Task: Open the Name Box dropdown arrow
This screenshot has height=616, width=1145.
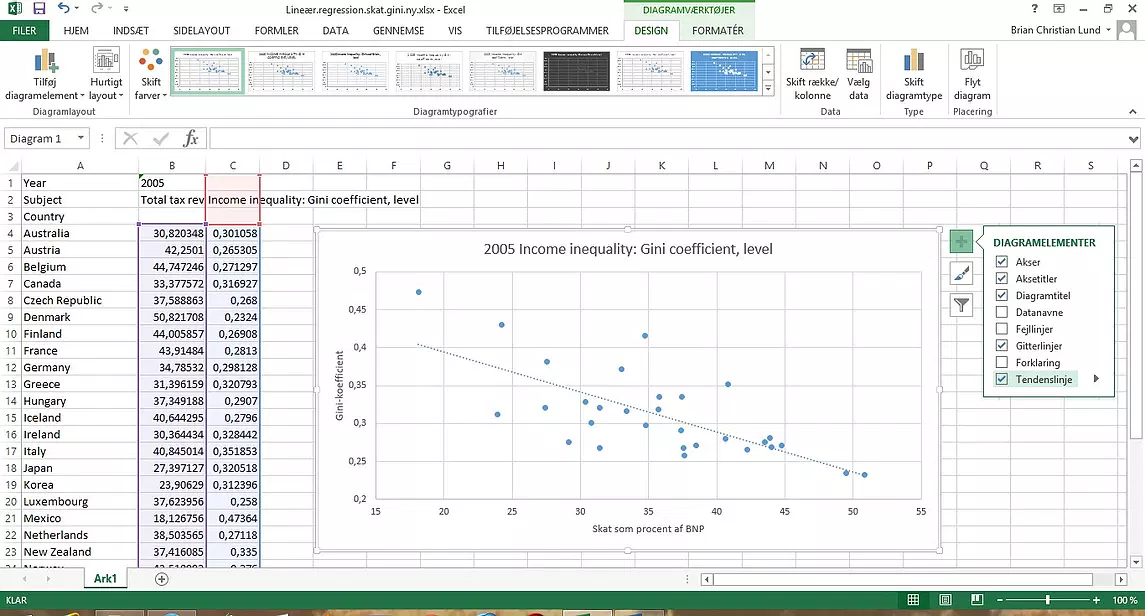Action: coord(80,138)
